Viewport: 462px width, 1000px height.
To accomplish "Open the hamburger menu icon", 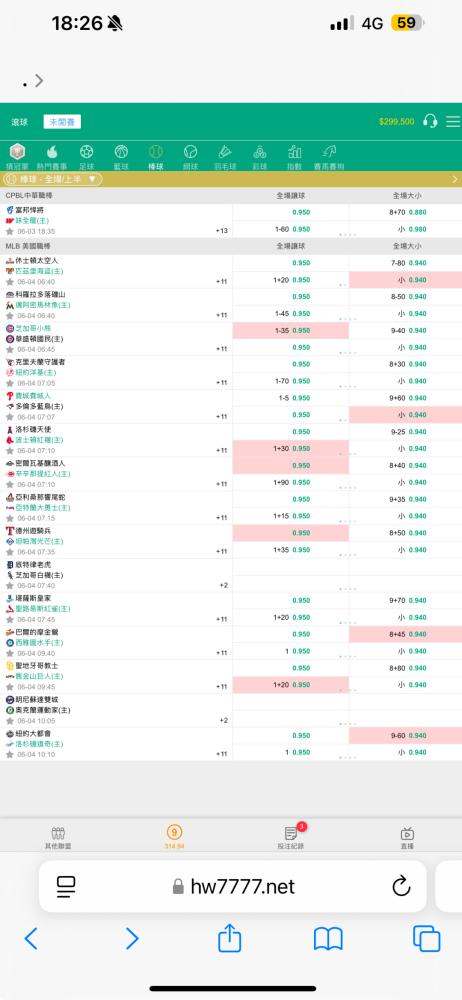I will [x=453, y=121].
